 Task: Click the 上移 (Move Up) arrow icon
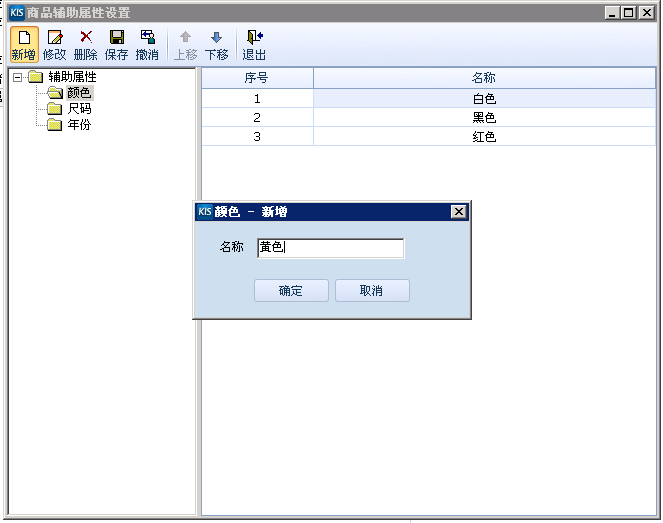(x=185, y=37)
